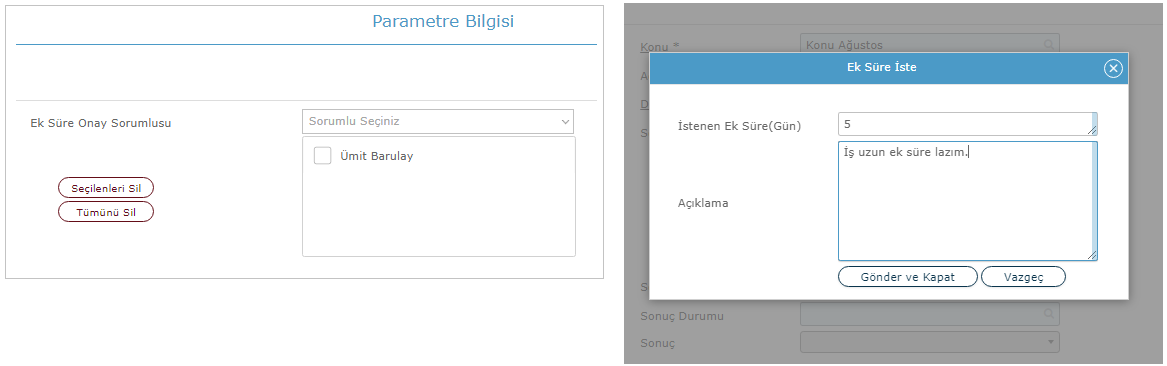The width and height of the screenshot is (1167, 366).
Task: Select Ümit Barulay name in list
Action: (377, 156)
